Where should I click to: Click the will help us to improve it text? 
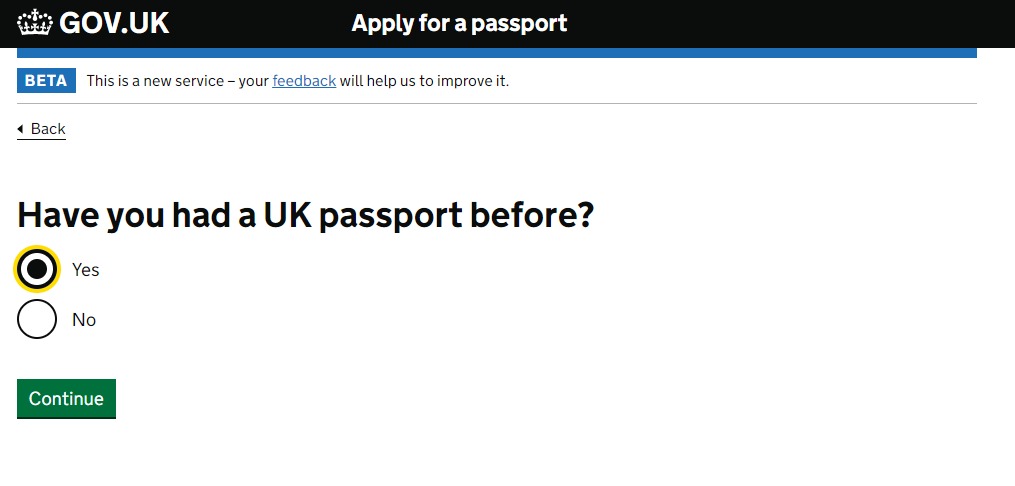425,82
